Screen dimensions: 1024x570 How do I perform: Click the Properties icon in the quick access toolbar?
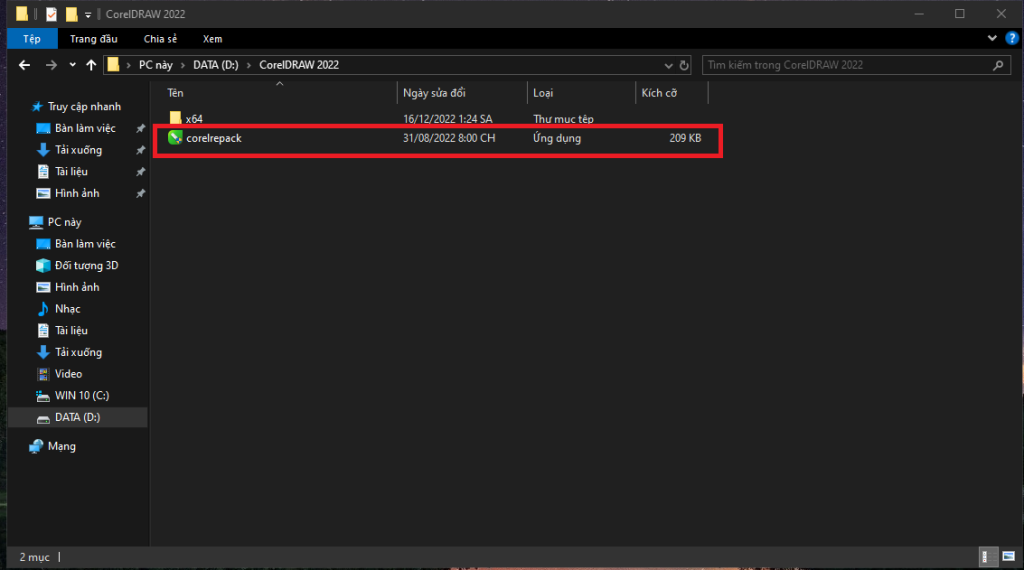(x=51, y=14)
